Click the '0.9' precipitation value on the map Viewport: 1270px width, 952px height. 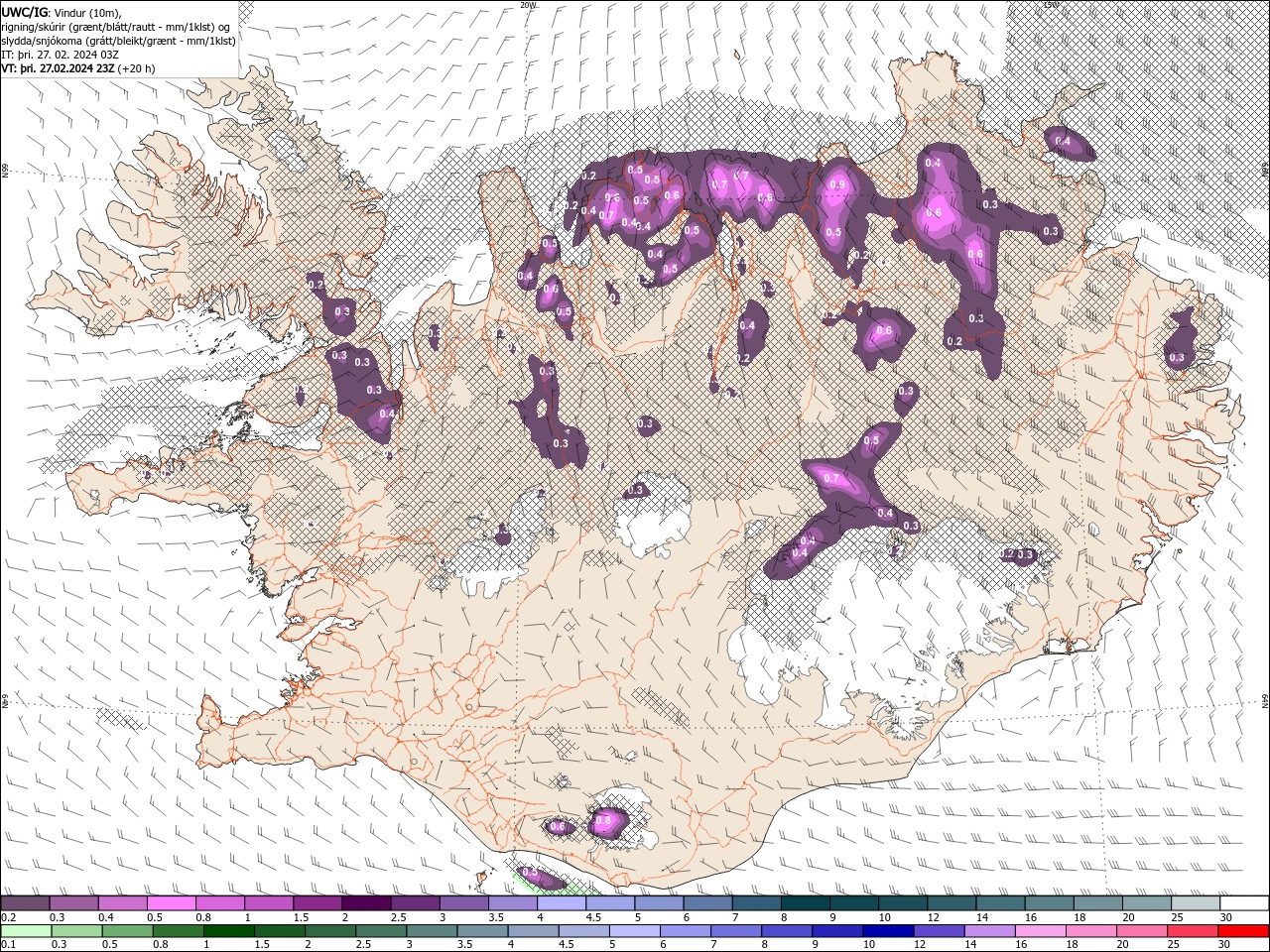836,184
